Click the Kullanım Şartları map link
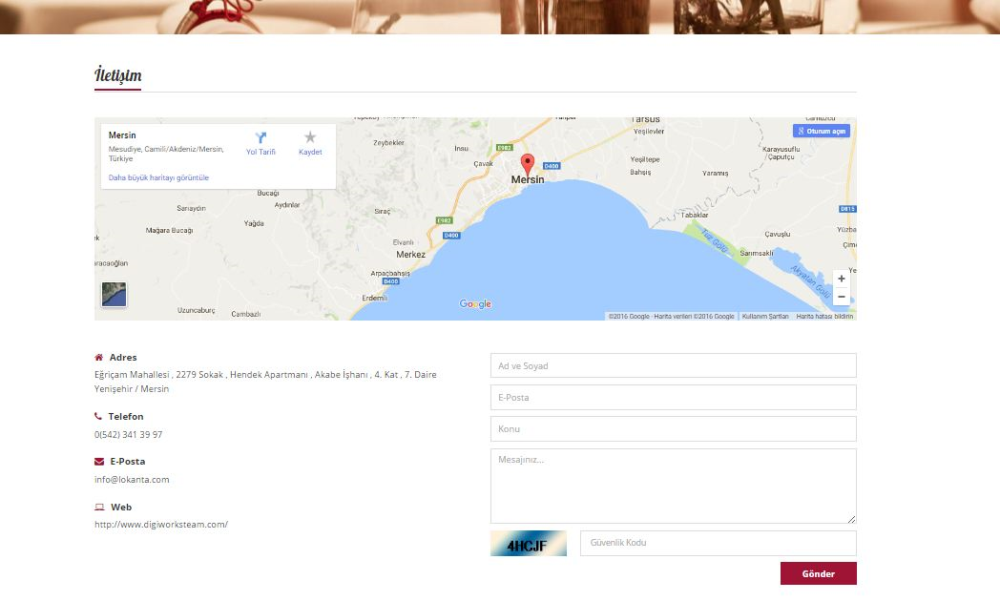Viewport: 1000px width, 601px height. [x=765, y=316]
